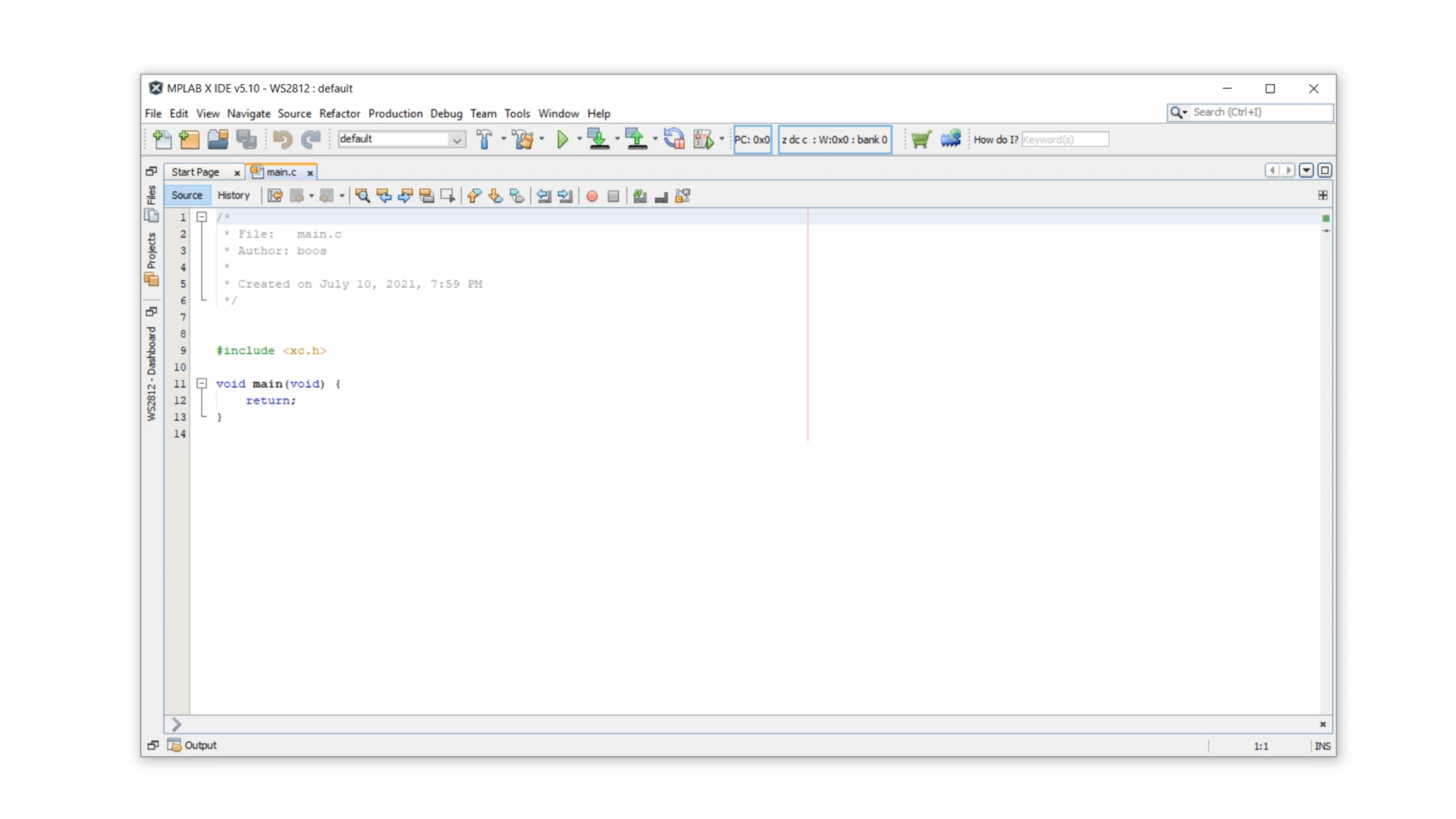Screen dimensions: 1456x819
Task: Click the Debug Project icon
Action: 703,139
